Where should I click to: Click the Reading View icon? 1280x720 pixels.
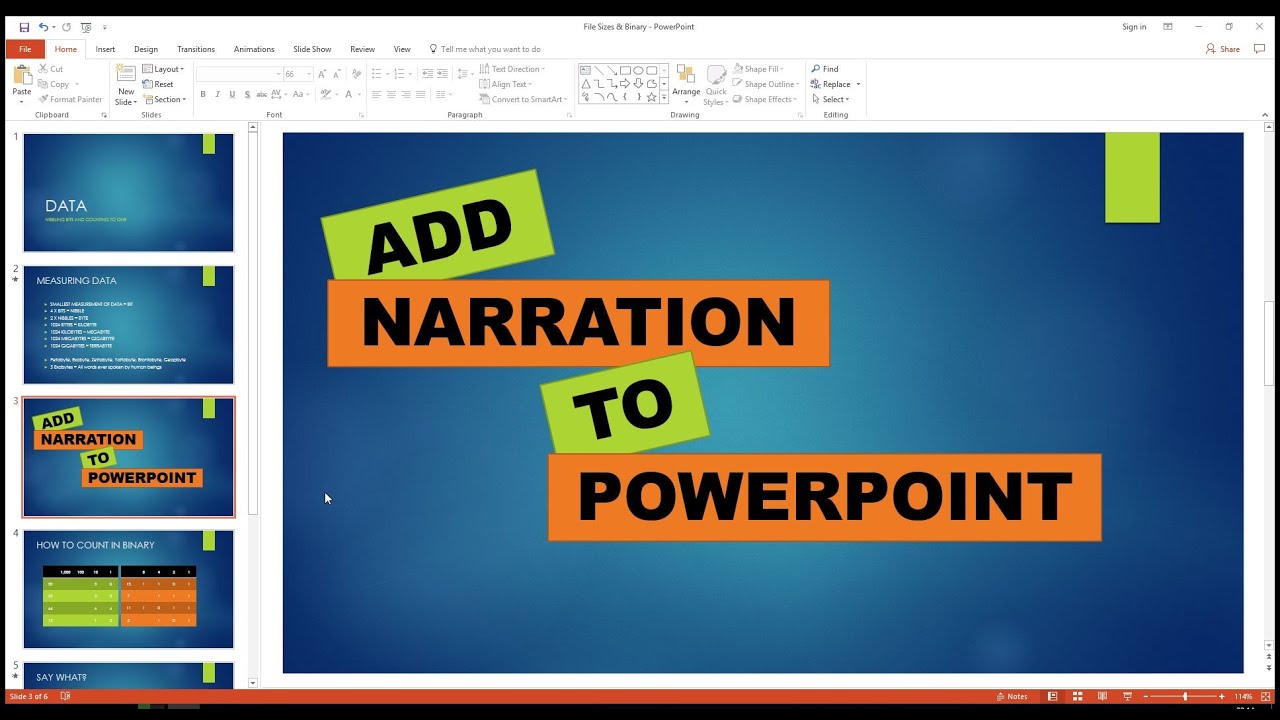[x=1102, y=696]
